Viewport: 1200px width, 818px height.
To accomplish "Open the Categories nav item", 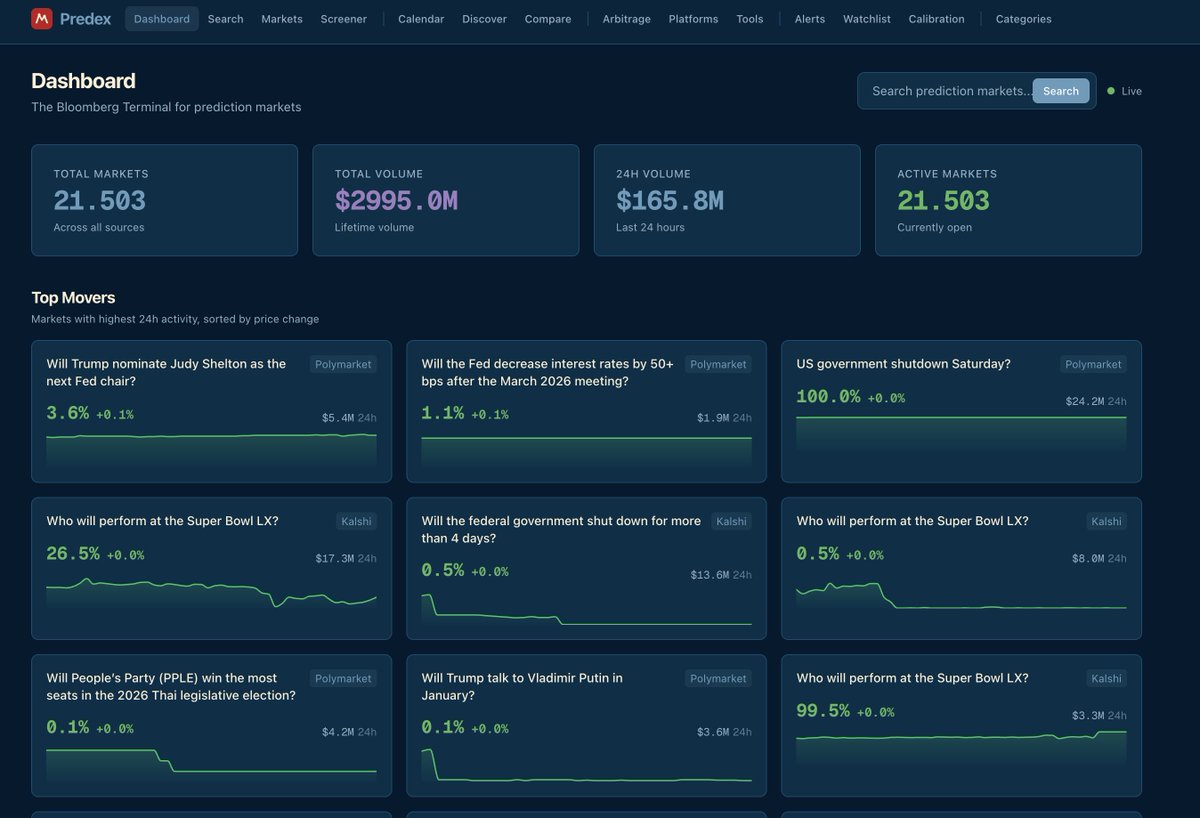I will point(1024,19).
